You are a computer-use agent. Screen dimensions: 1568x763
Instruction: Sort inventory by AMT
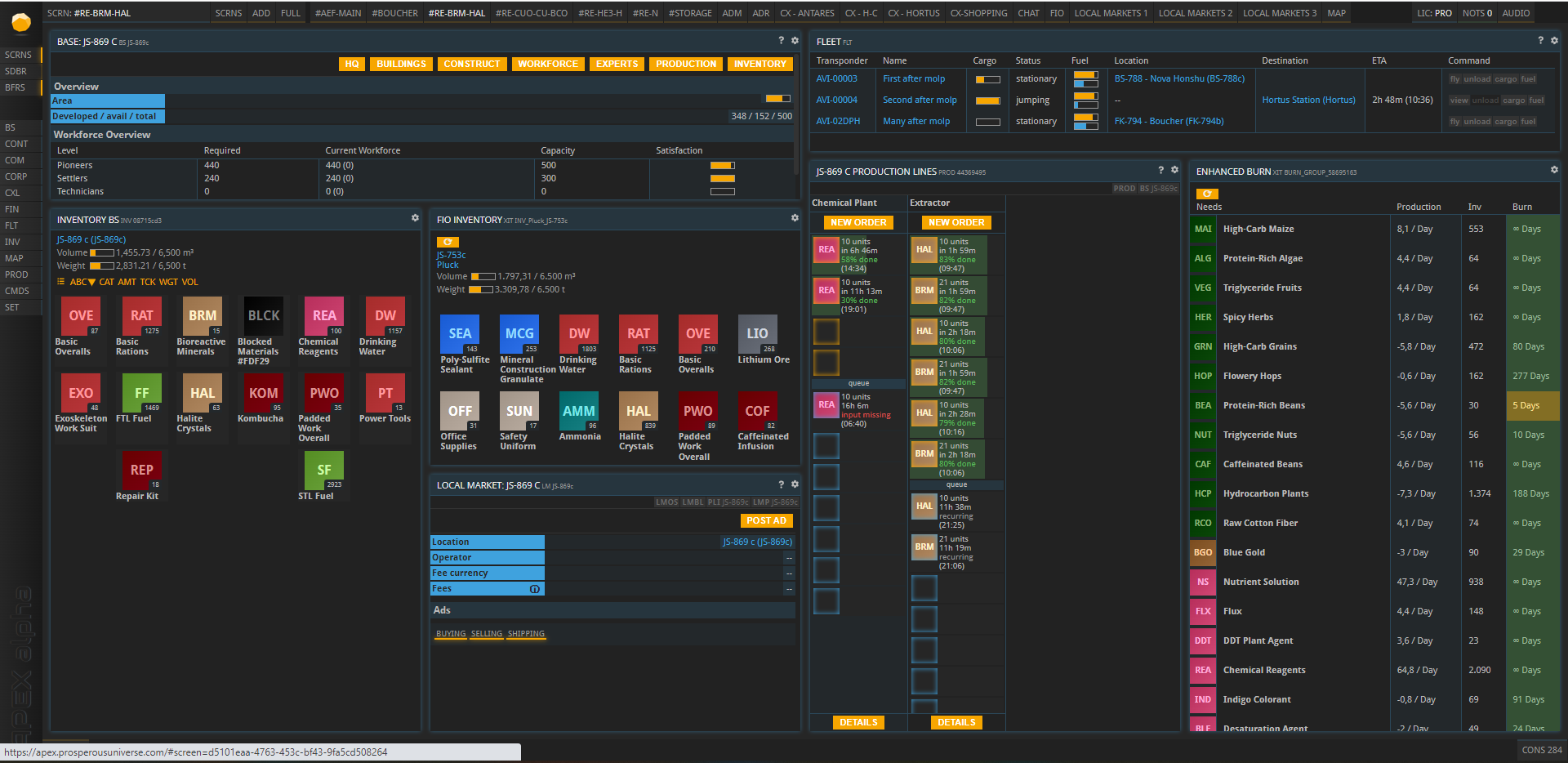pos(127,282)
